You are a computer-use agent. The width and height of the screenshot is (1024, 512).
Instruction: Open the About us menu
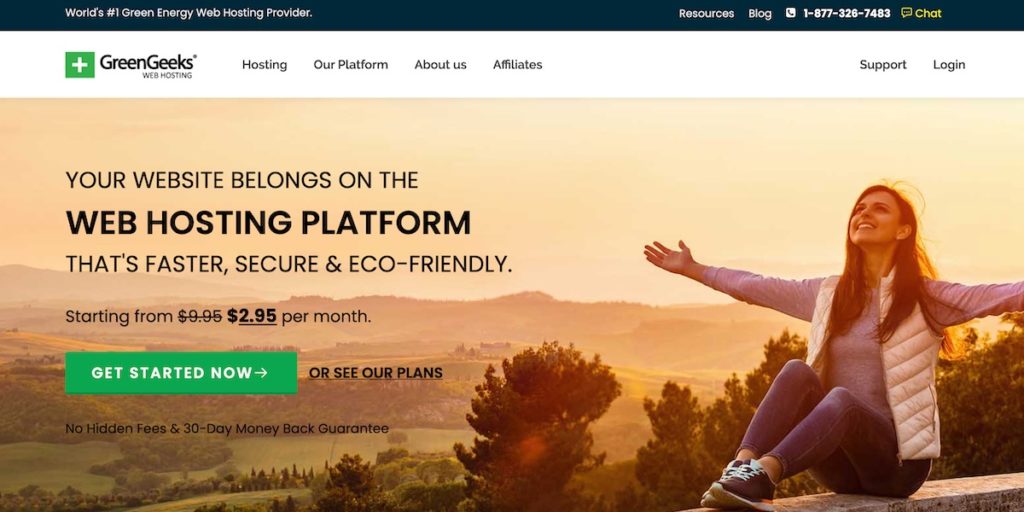click(x=440, y=65)
